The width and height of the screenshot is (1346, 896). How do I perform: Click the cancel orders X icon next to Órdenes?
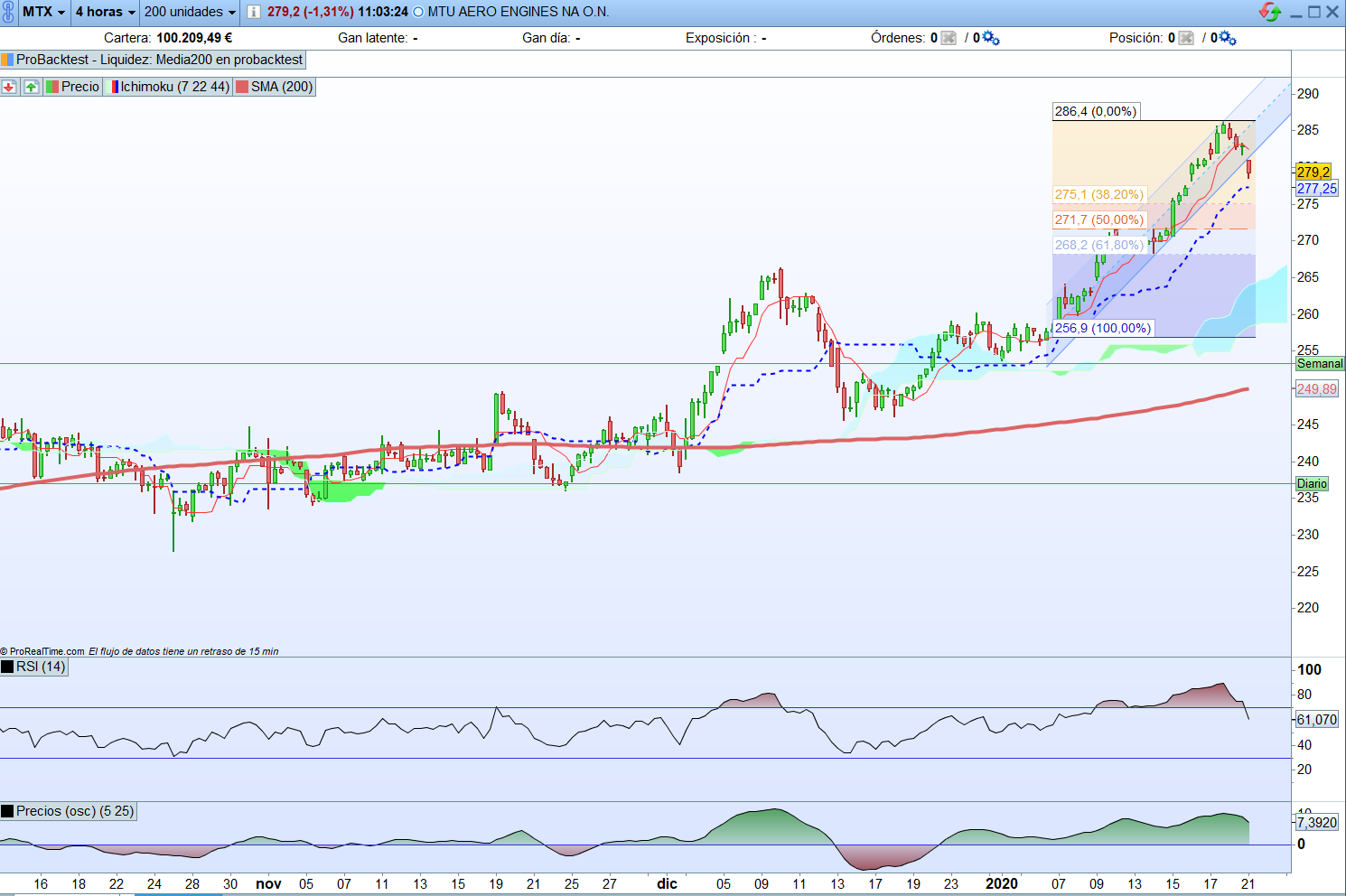(949, 38)
